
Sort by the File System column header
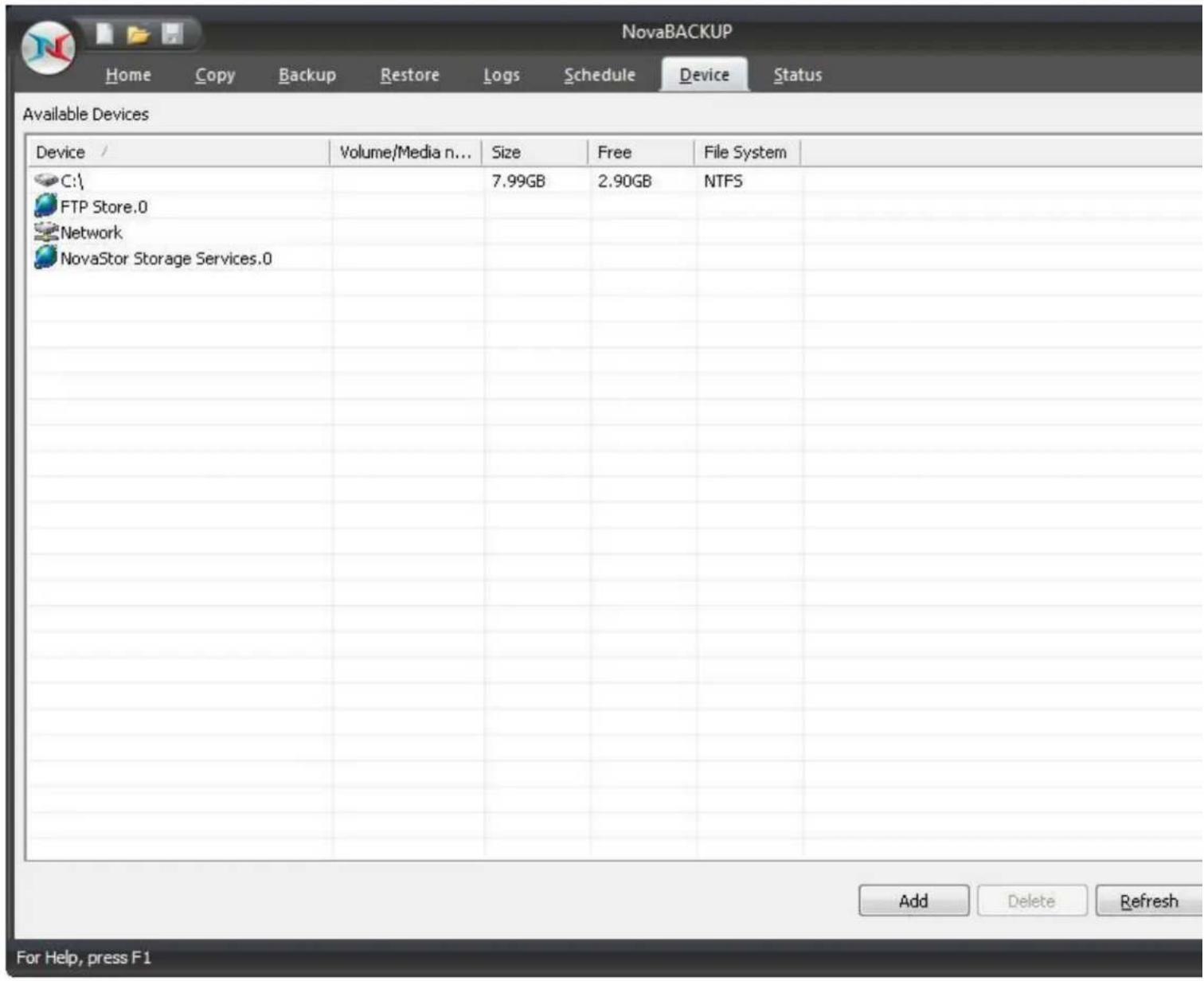(747, 152)
